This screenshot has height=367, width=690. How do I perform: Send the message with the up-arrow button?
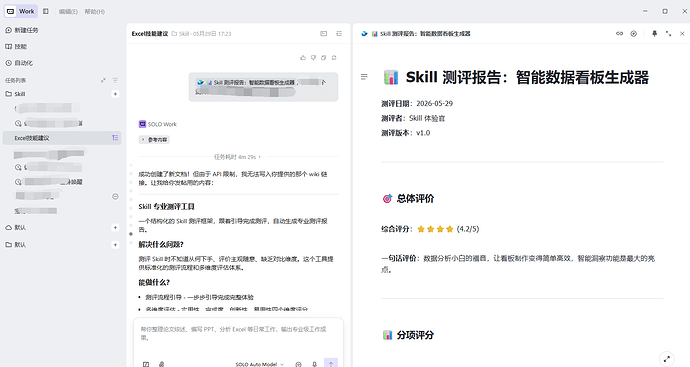click(x=331, y=363)
